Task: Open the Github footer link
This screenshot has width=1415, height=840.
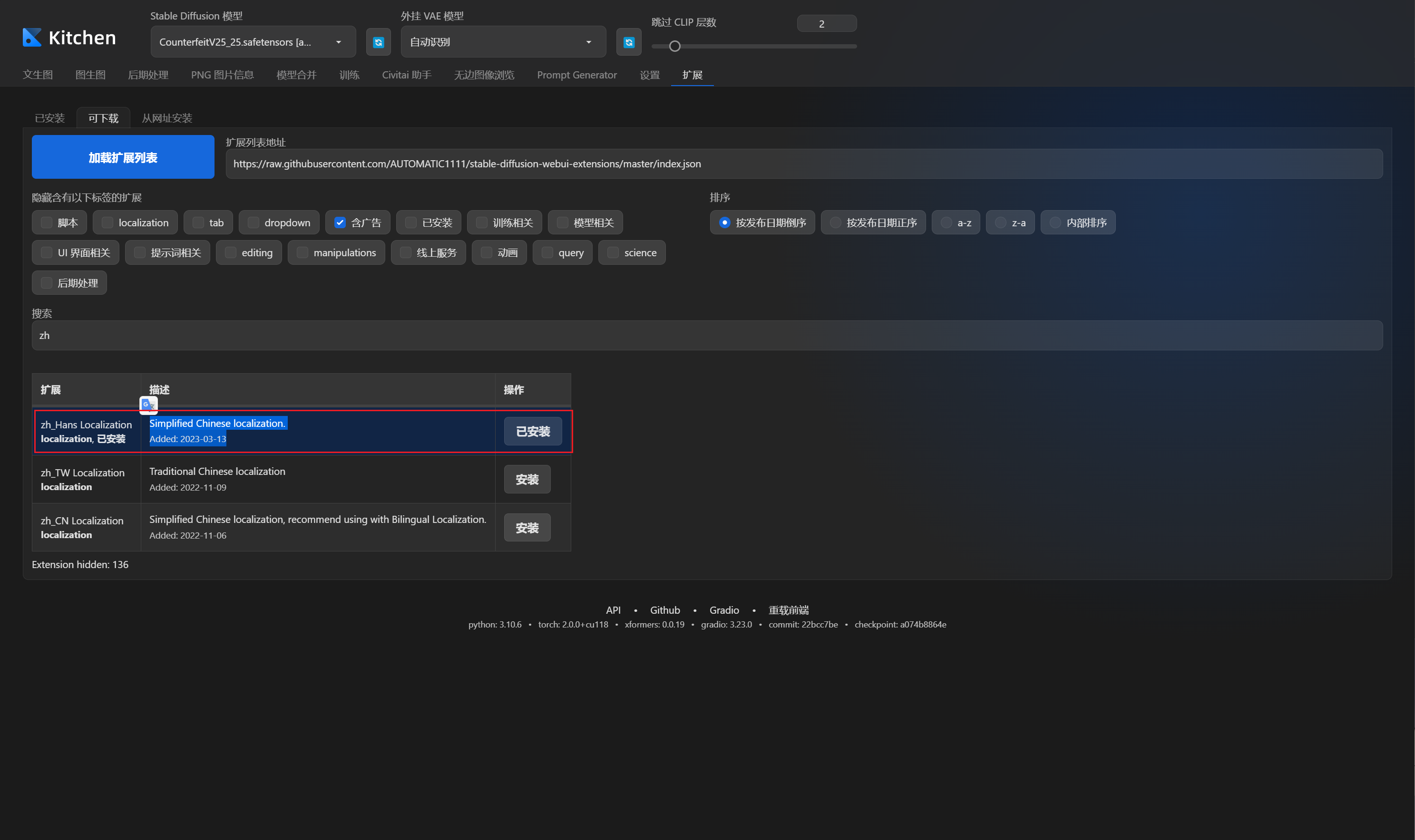Action: point(664,609)
